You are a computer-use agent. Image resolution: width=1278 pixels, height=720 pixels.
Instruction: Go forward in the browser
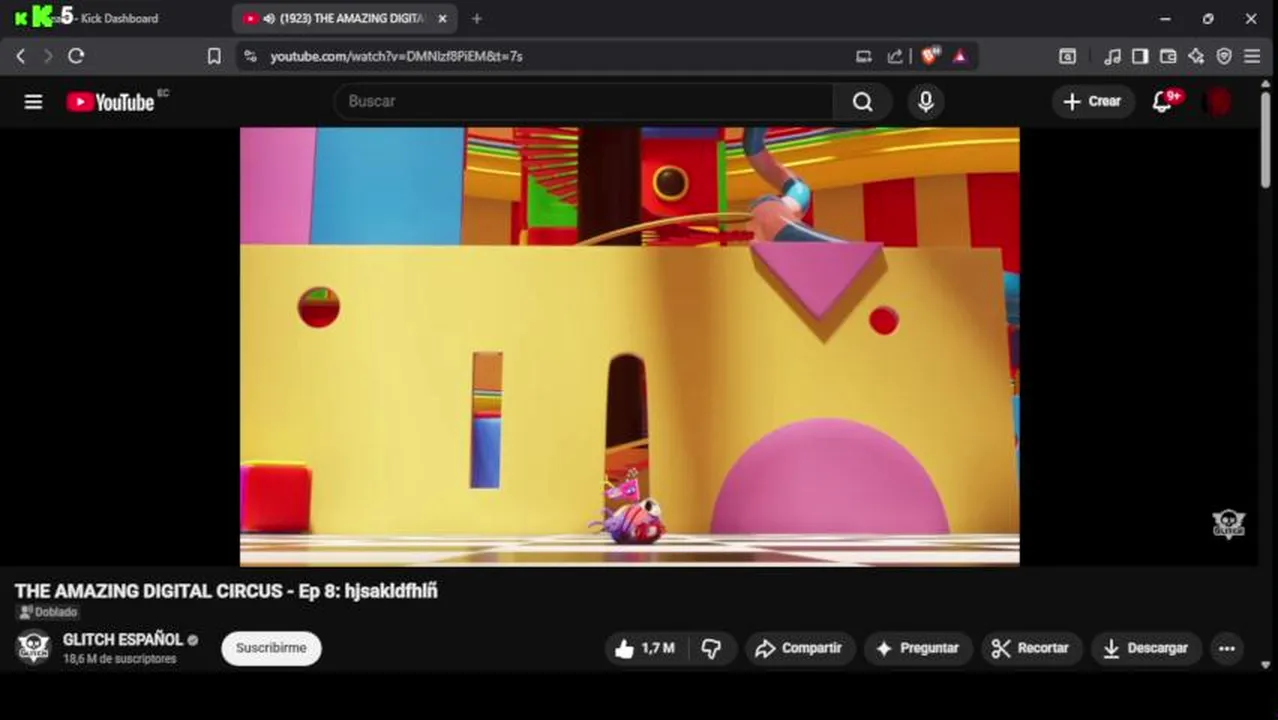click(47, 56)
